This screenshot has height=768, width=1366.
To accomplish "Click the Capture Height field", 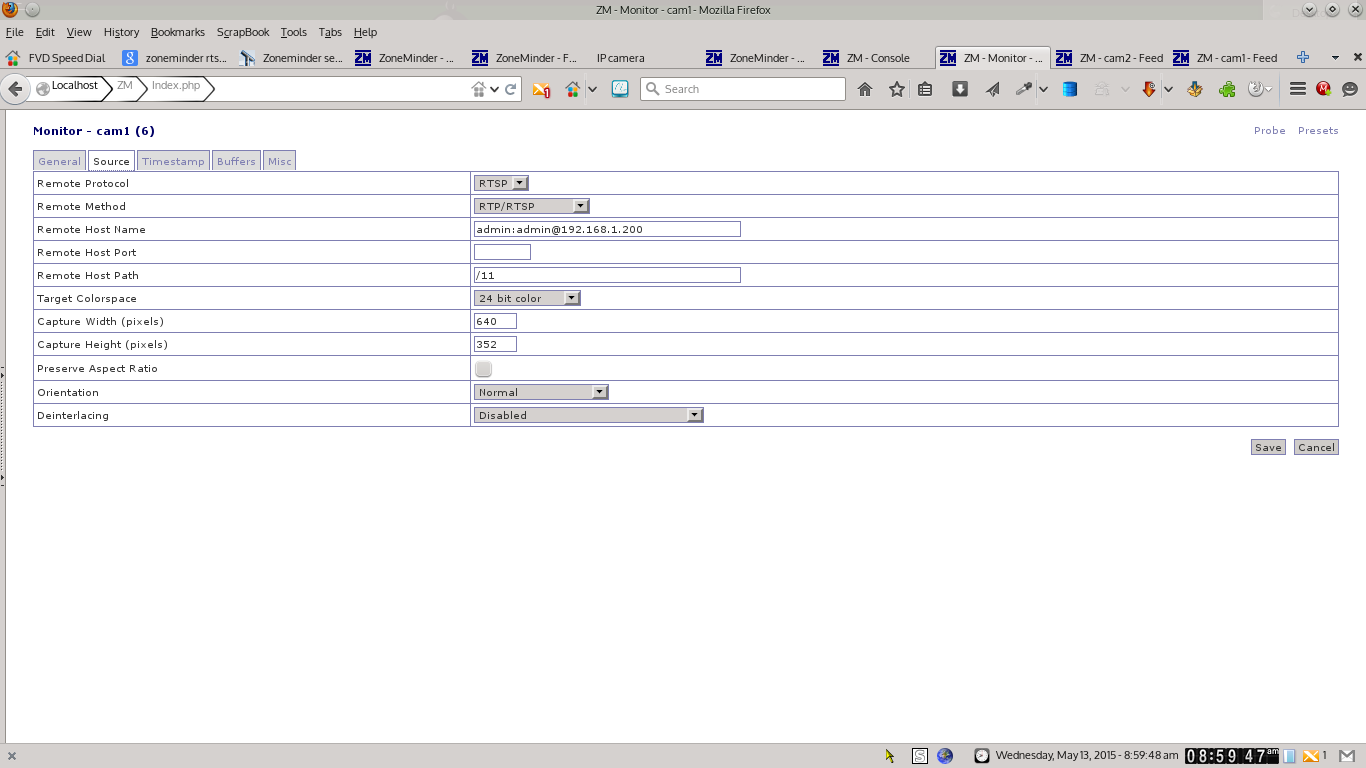I will tap(495, 344).
